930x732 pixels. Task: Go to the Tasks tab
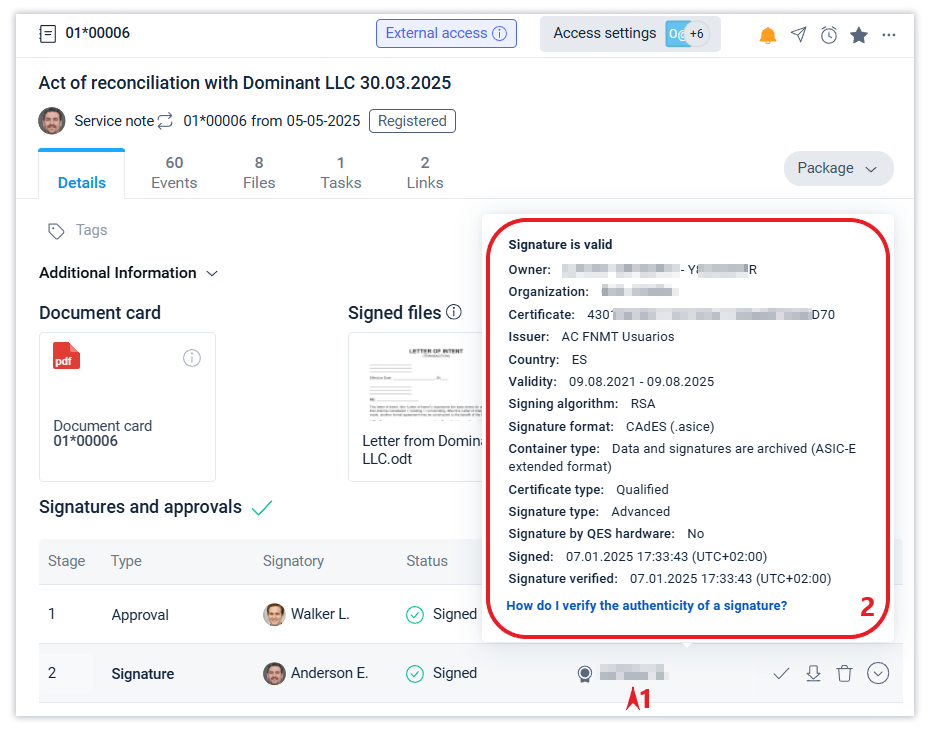coord(341,172)
